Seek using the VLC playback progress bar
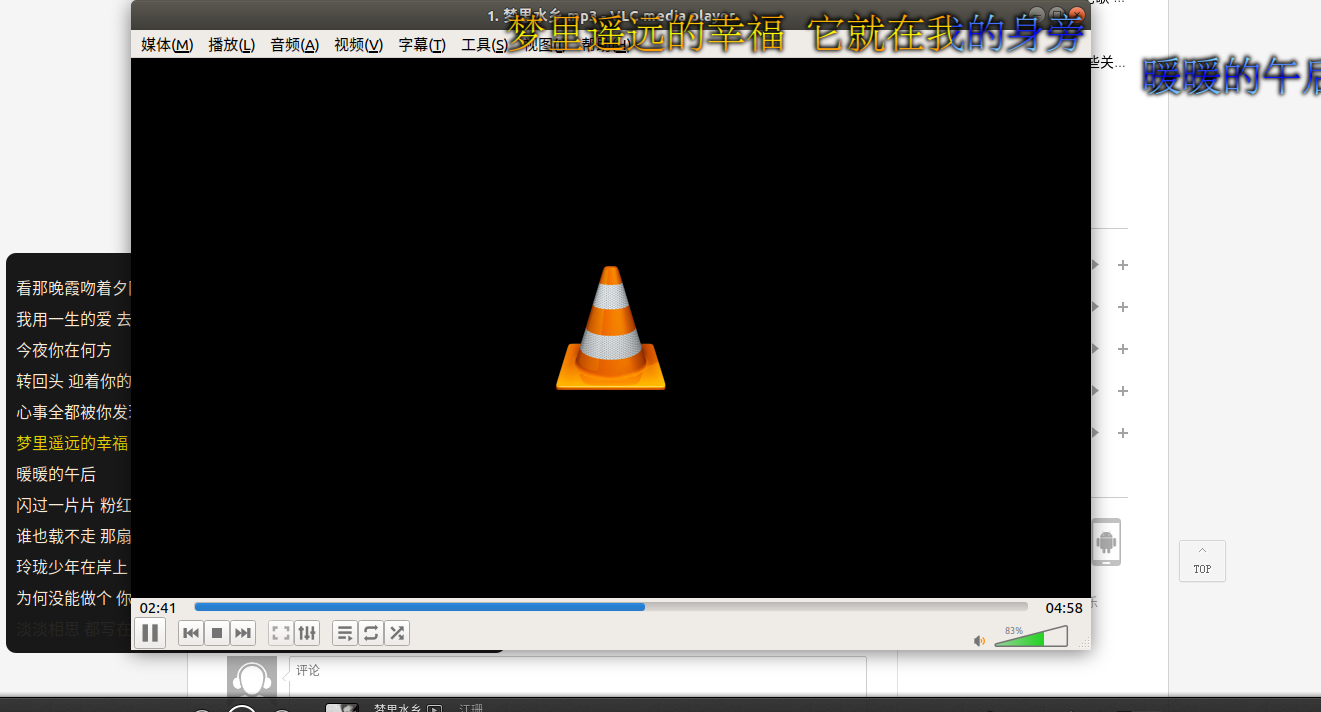Image resolution: width=1321 pixels, height=712 pixels. [611, 607]
